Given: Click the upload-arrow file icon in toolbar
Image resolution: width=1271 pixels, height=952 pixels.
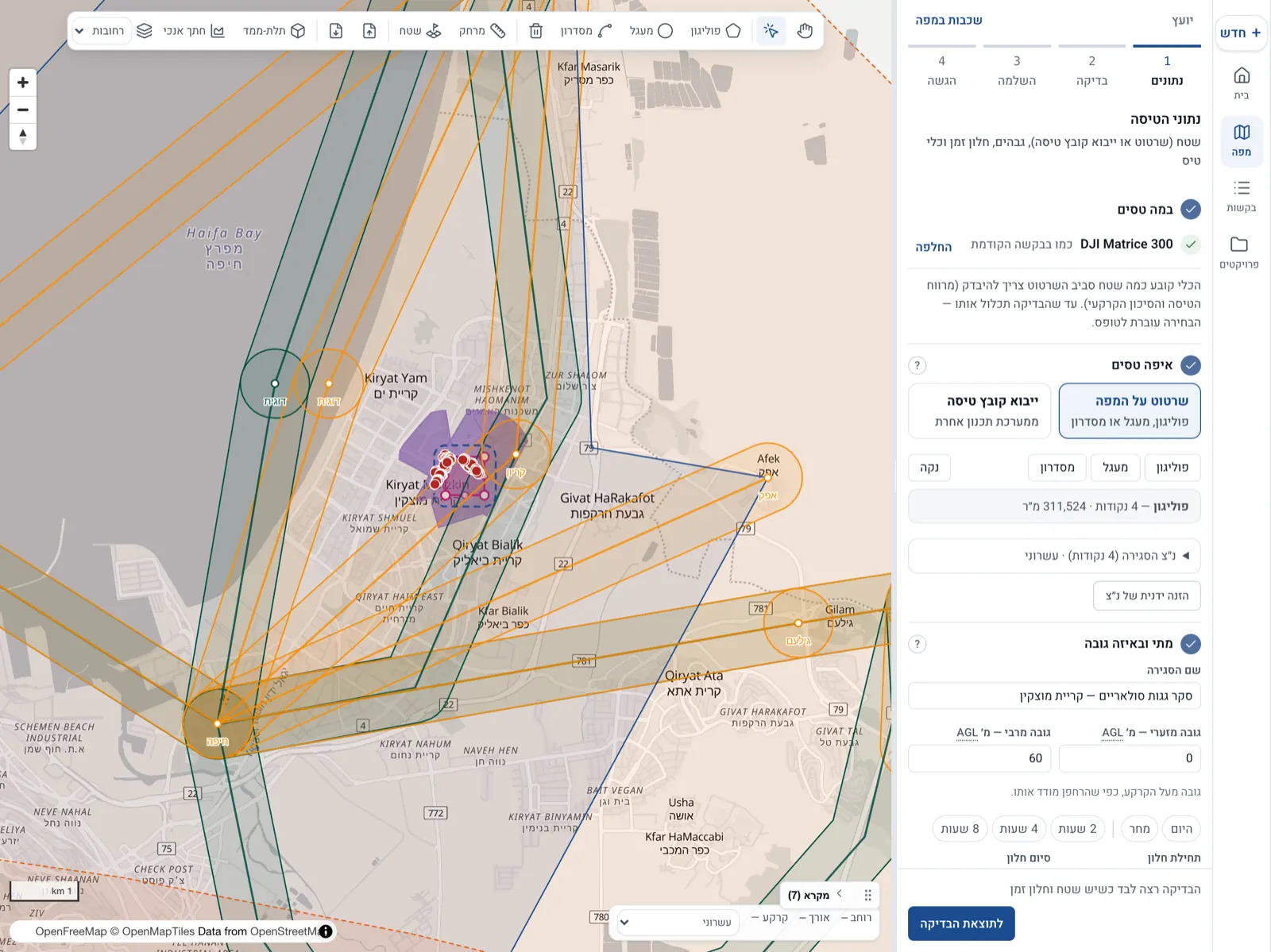Looking at the screenshot, I should tap(369, 31).
